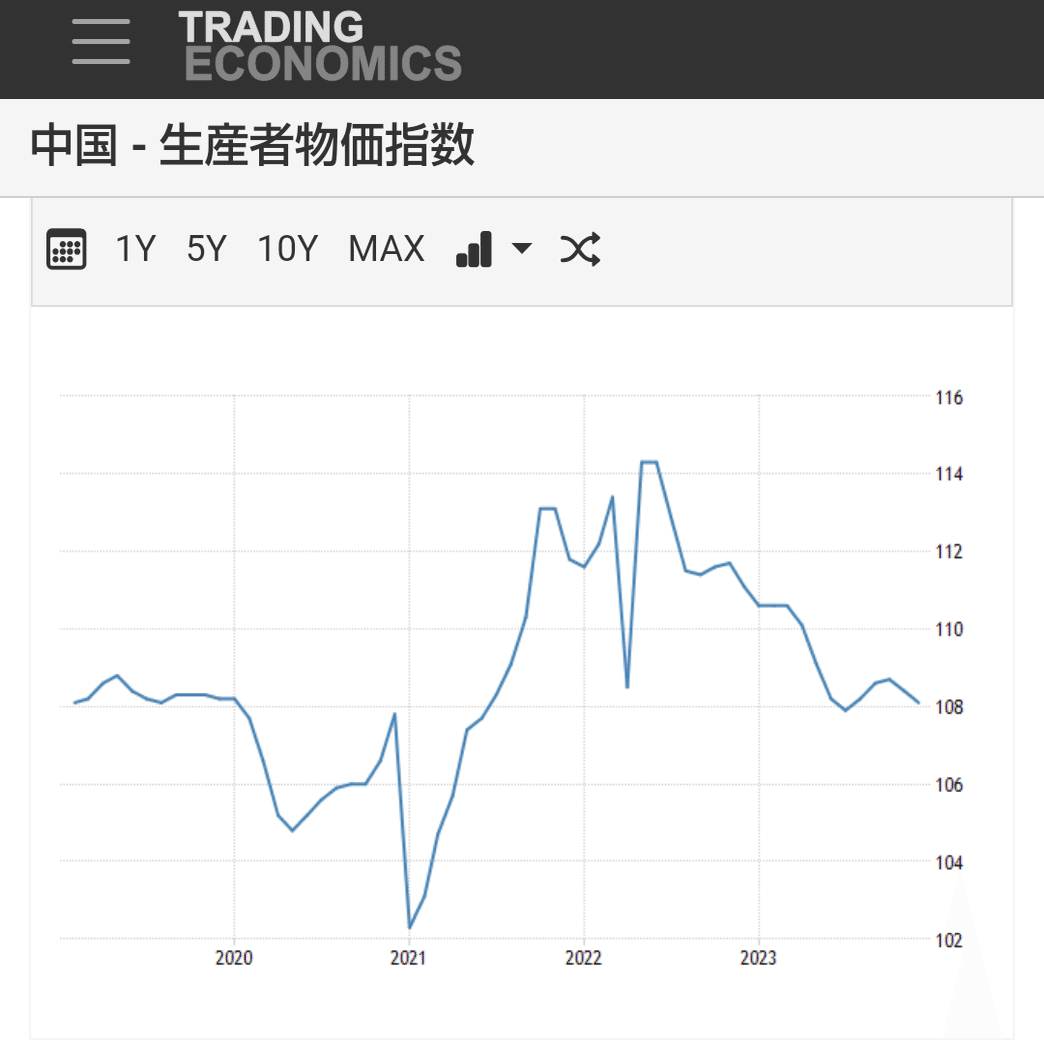This screenshot has width=1044, height=1044.
Task: Open the calendar date range picker
Action: point(66,249)
